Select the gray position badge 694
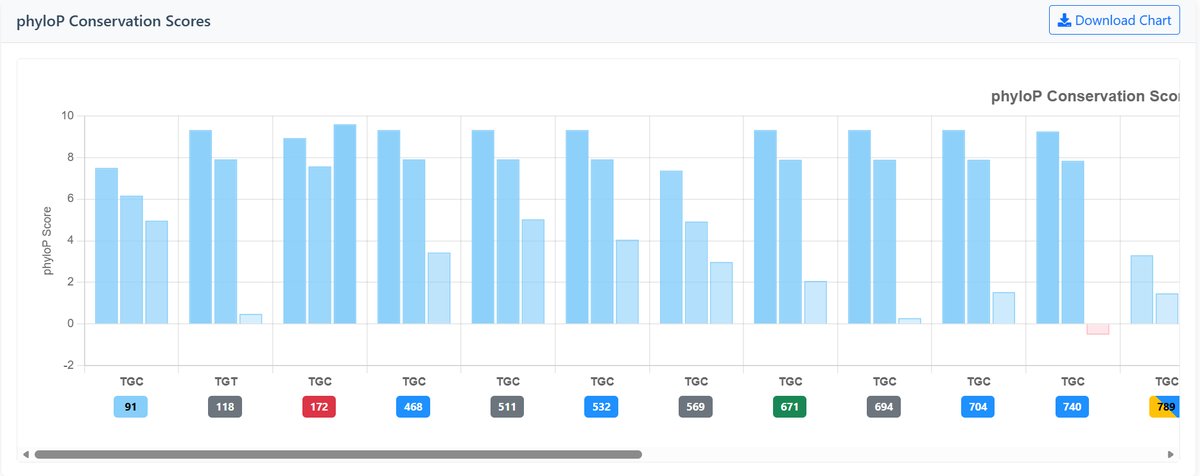 (884, 407)
